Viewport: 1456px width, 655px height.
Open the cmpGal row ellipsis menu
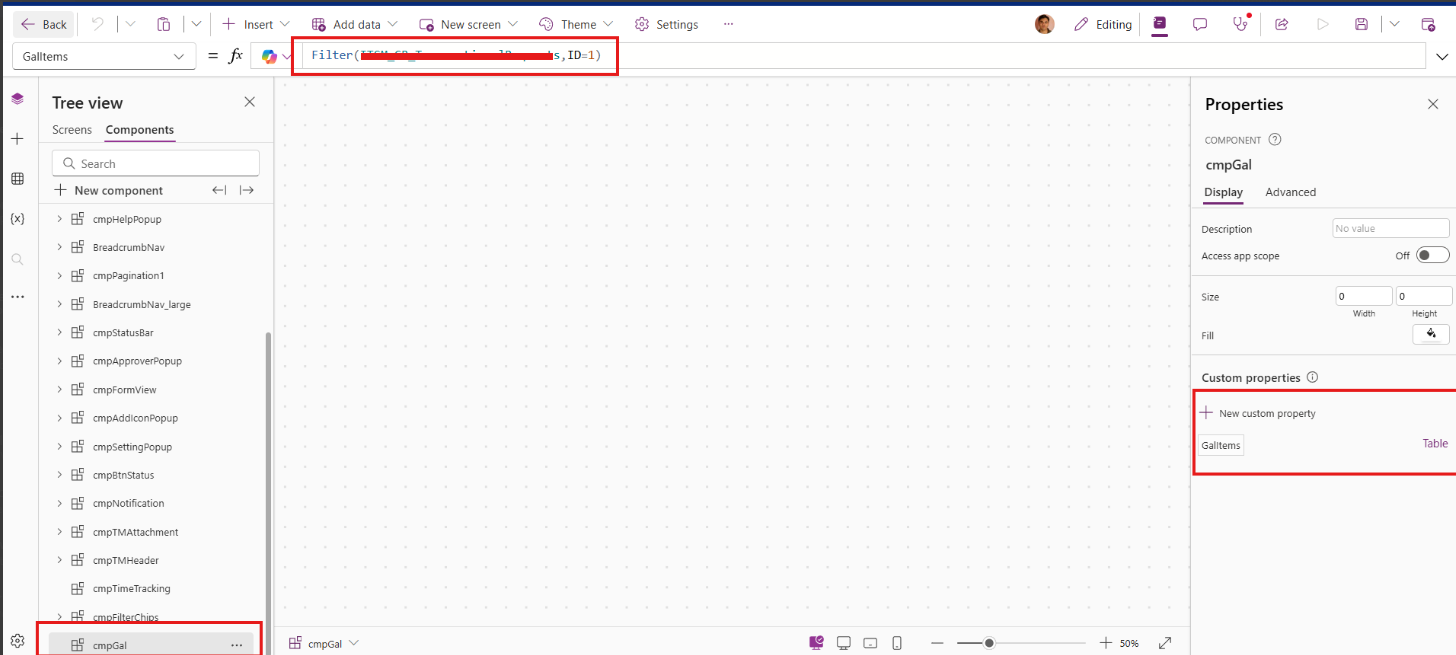[x=237, y=645]
